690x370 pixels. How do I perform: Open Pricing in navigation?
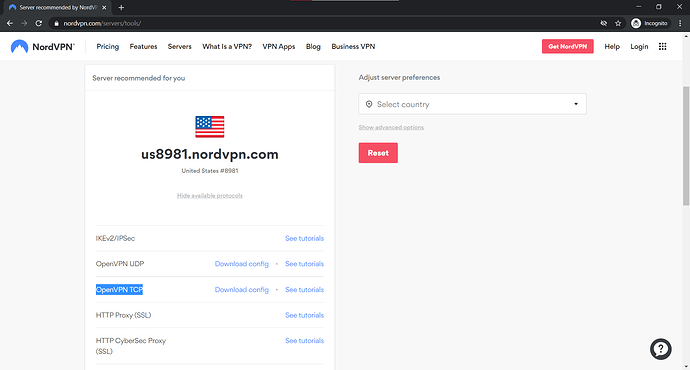108,46
